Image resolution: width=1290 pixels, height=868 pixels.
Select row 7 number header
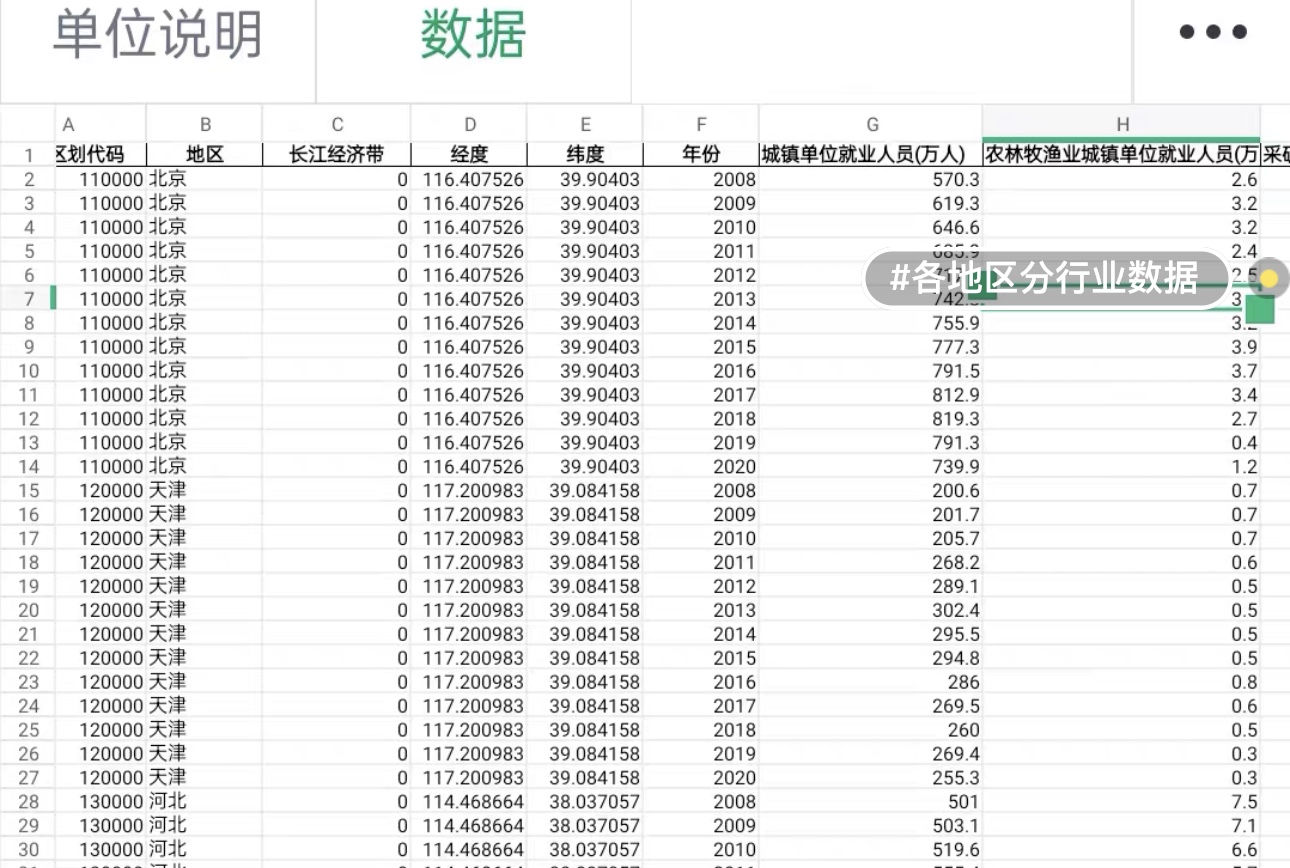[x=28, y=299]
